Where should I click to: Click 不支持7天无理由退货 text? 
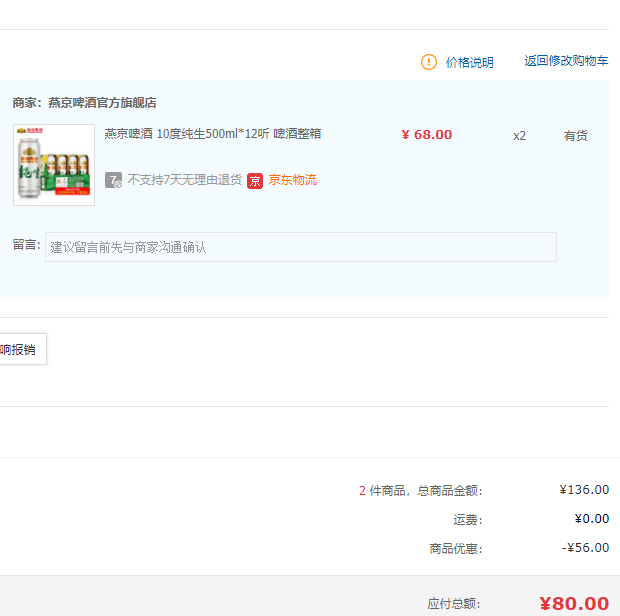click(184, 180)
